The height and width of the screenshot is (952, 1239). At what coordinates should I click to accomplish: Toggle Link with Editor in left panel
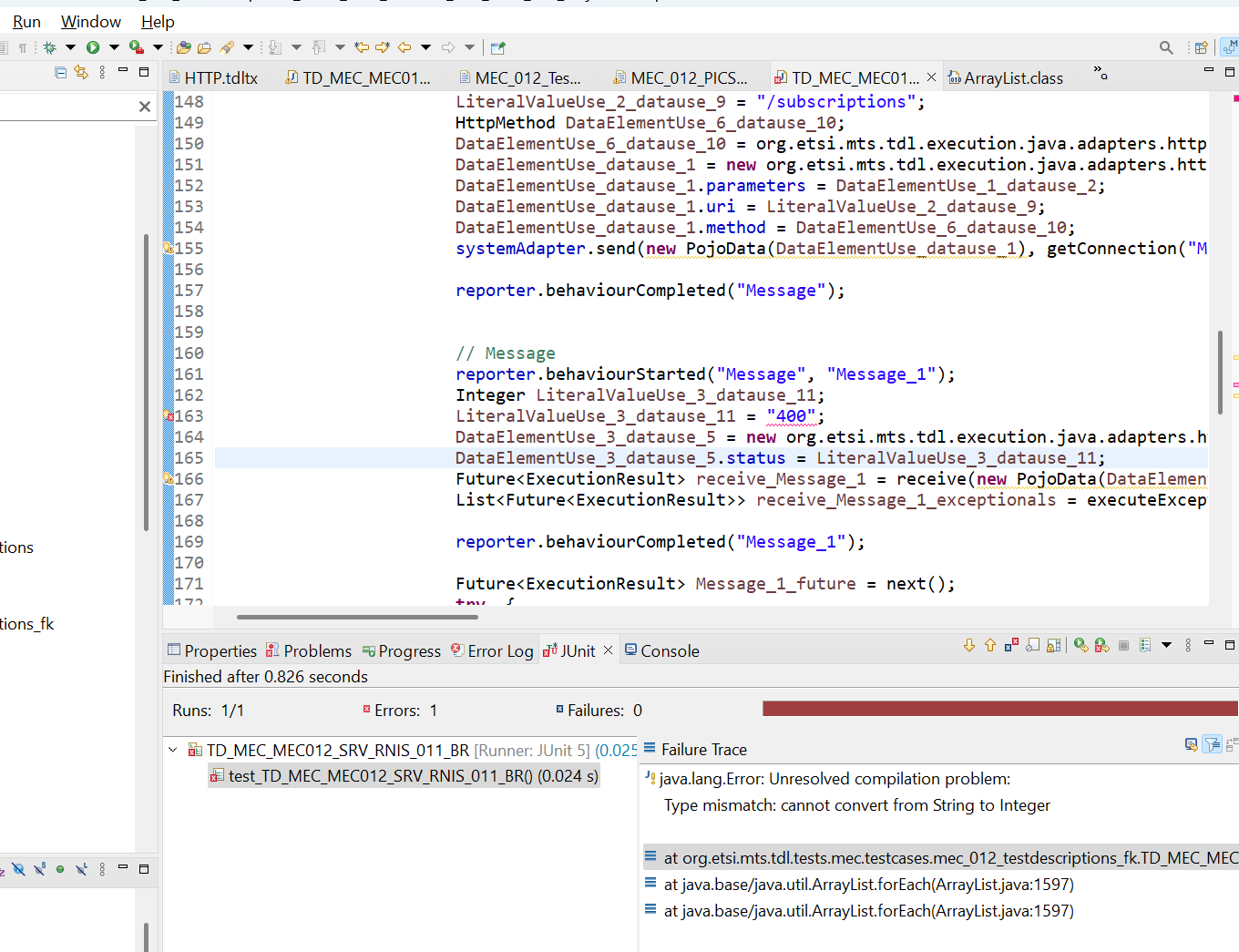pos(81,72)
